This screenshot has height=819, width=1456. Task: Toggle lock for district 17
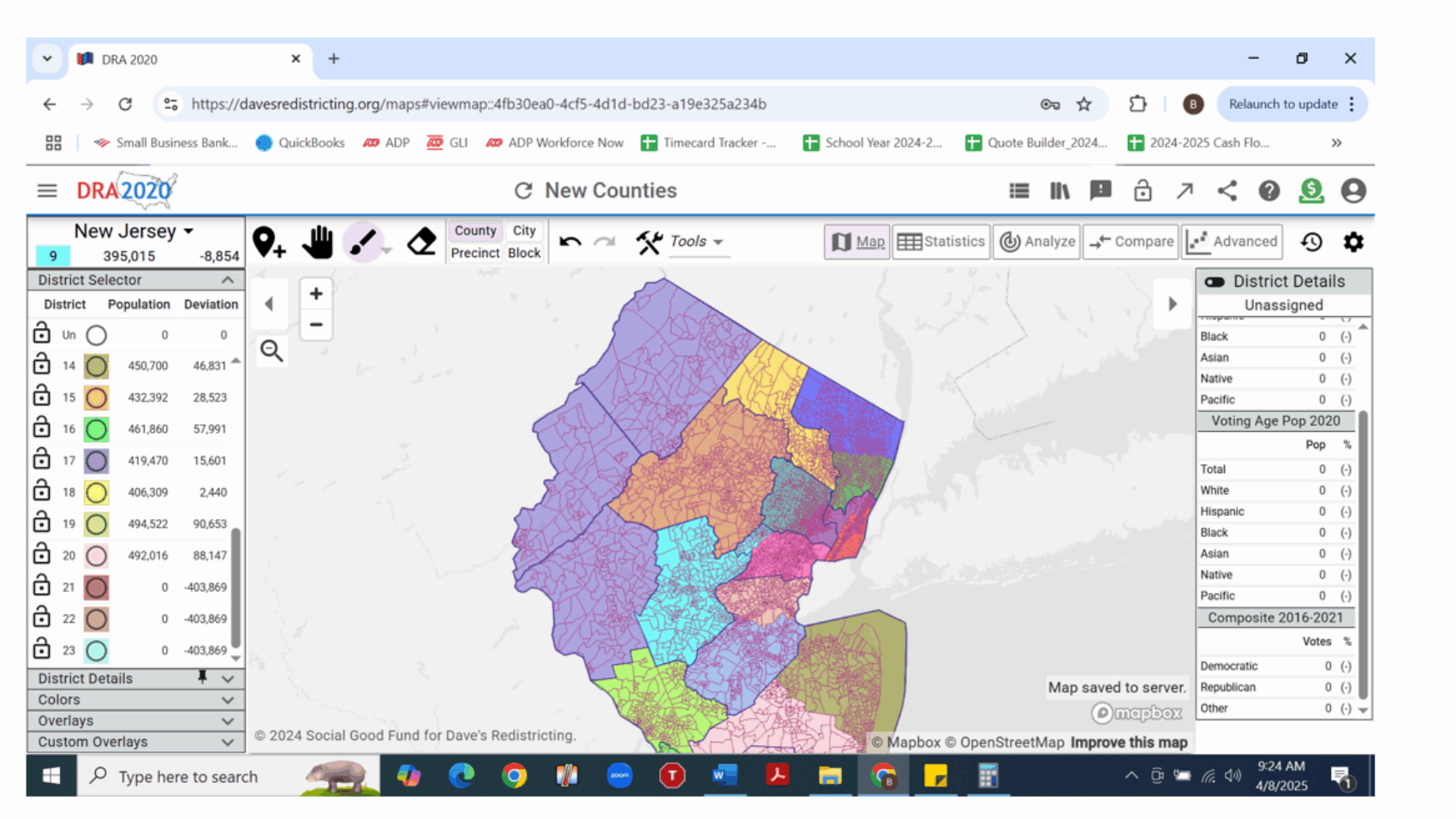41,459
